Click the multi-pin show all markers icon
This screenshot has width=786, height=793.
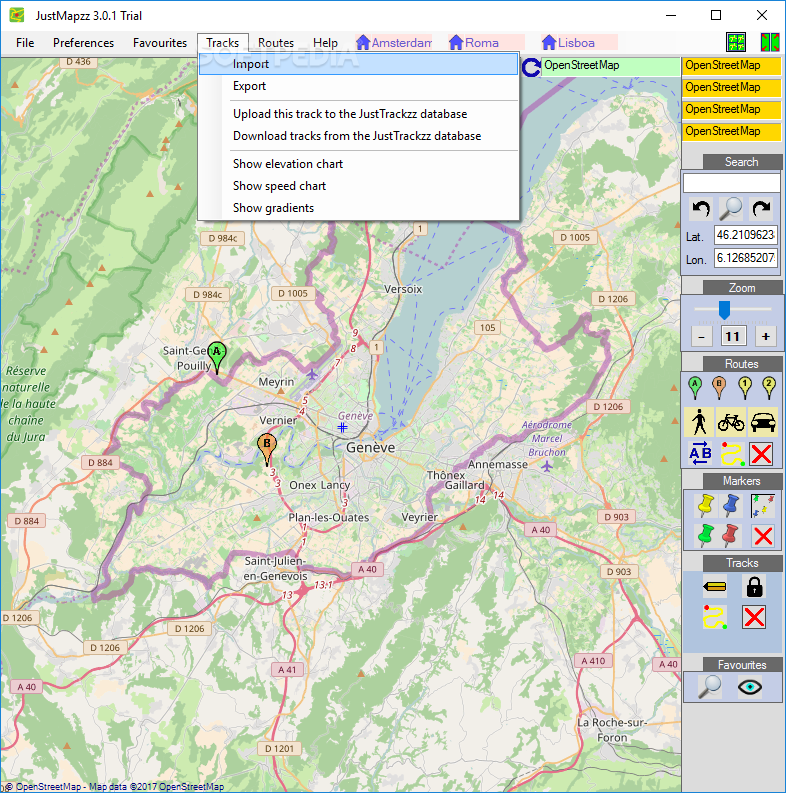762,506
